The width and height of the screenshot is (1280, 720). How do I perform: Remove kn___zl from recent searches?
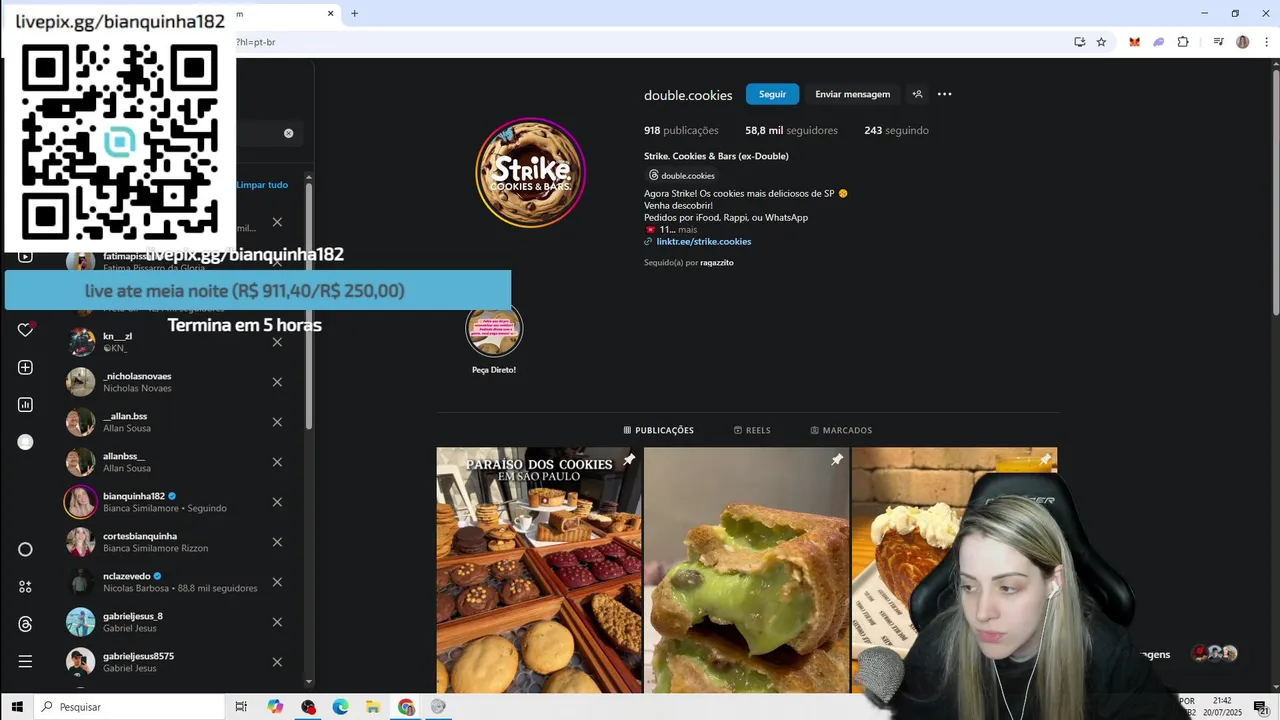[x=277, y=342]
